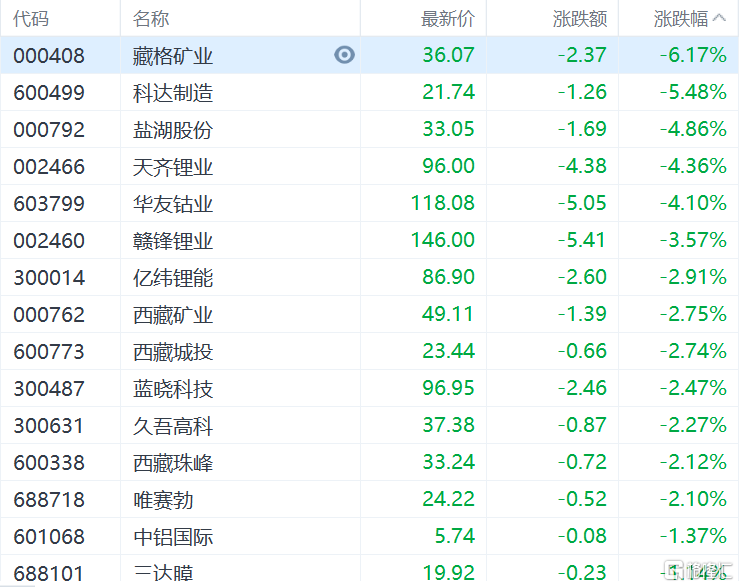The image size is (739, 587).
Task: Select stock code 600773
Action: pyautogui.click(x=49, y=352)
